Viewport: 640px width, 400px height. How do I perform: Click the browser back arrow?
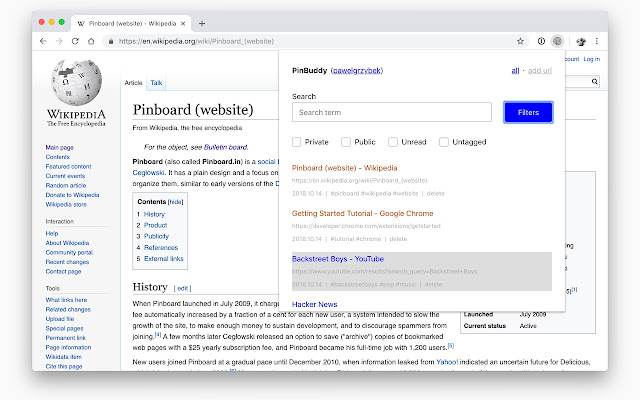pos(43,41)
